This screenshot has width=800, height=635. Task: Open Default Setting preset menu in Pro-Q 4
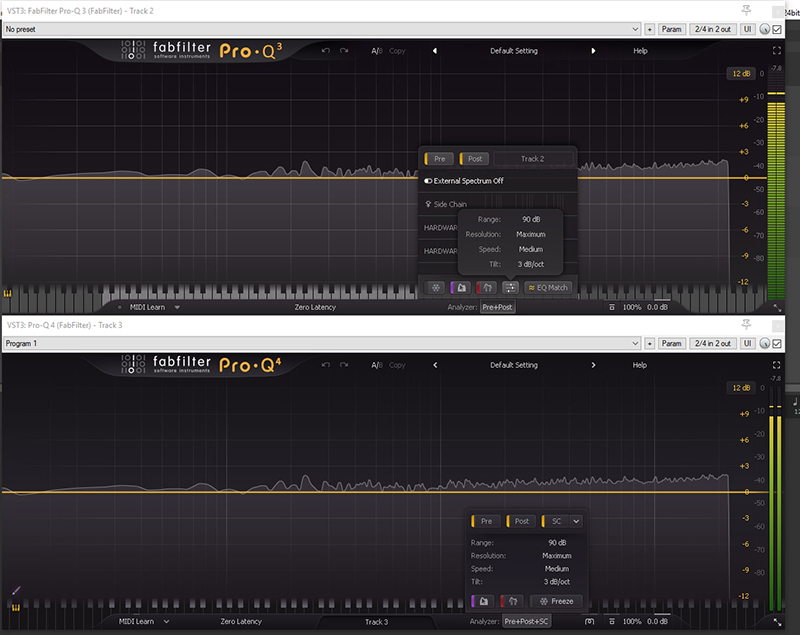pyautogui.click(x=514, y=365)
